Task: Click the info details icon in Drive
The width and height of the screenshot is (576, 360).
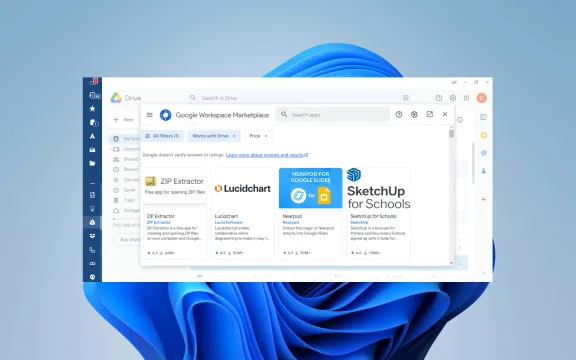Action: point(460,120)
